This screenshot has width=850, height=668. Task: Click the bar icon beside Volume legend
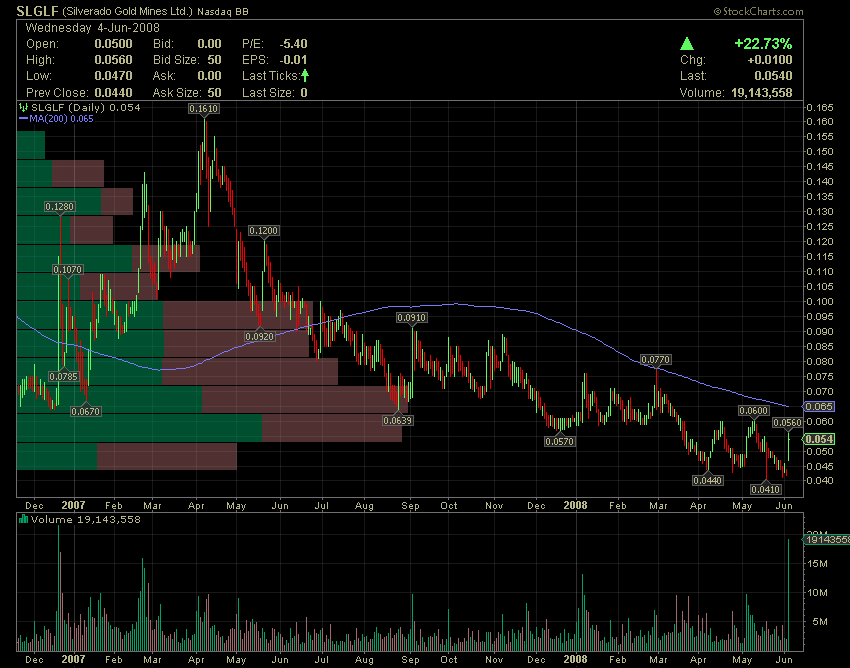coord(23,519)
